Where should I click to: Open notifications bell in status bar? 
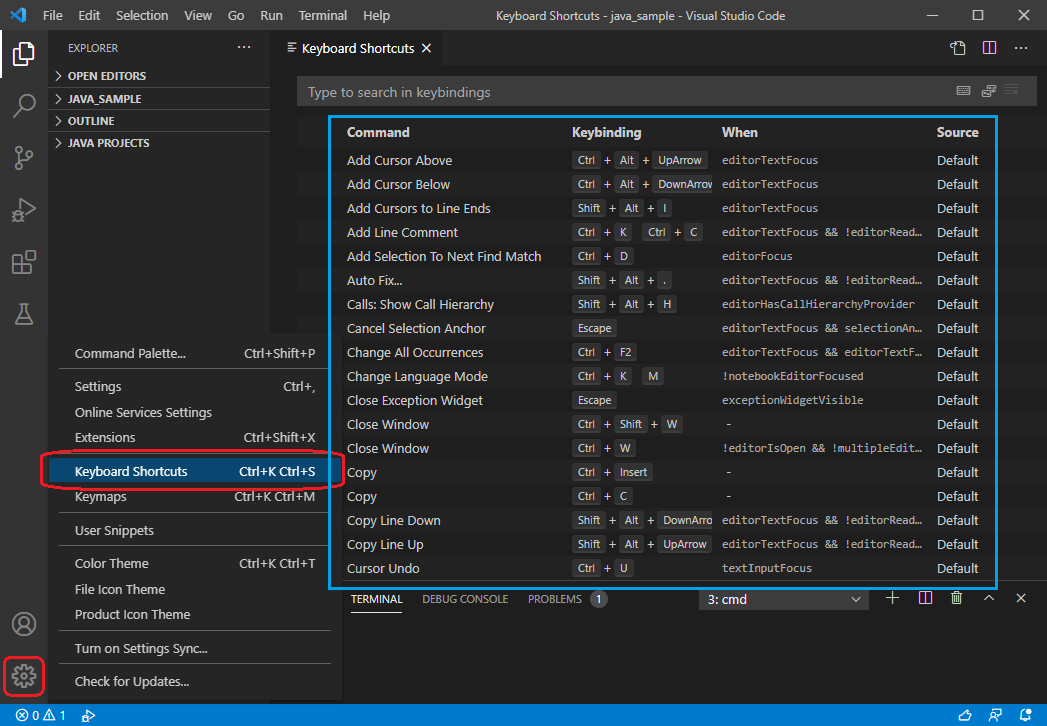(1026, 715)
